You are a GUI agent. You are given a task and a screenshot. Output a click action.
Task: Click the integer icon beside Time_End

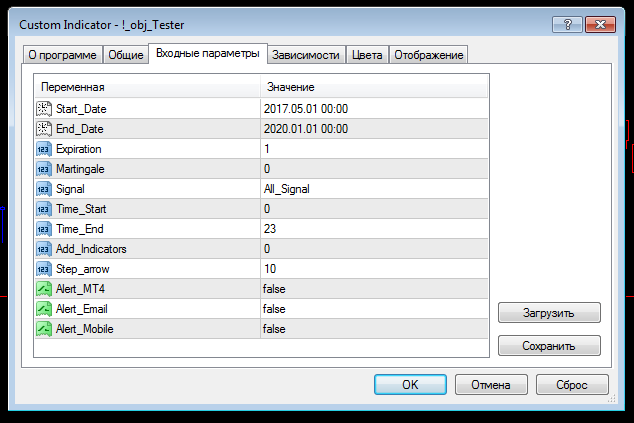(x=44, y=229)
